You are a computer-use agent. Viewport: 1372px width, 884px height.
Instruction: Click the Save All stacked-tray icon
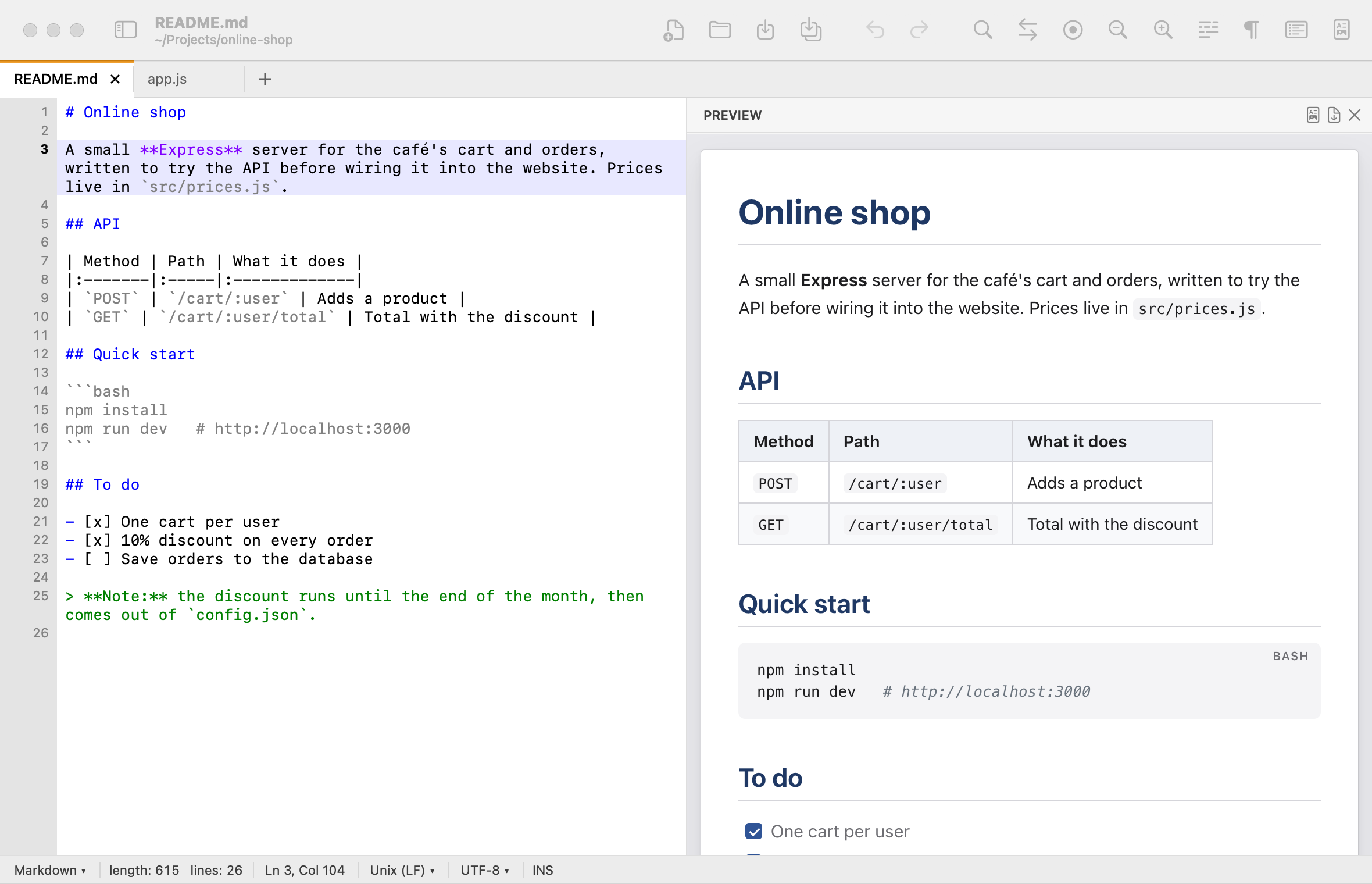click(x=810, y=30)
